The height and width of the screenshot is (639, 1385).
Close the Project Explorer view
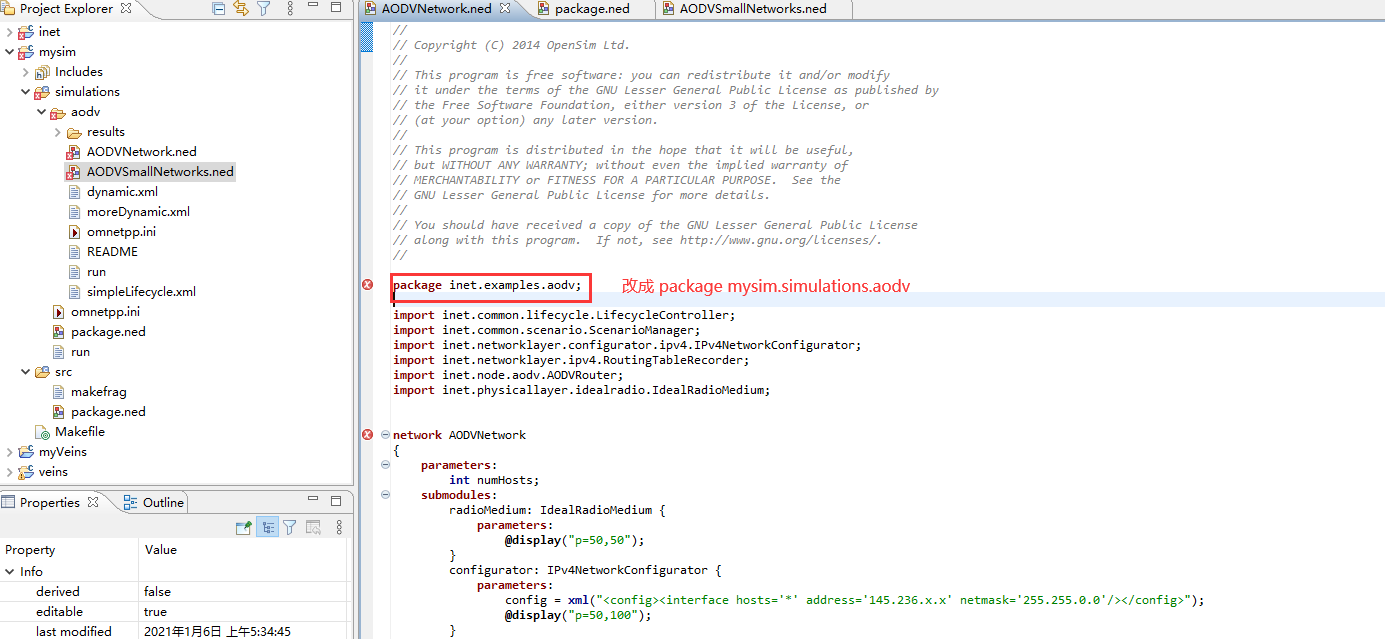tap(126, 8)
